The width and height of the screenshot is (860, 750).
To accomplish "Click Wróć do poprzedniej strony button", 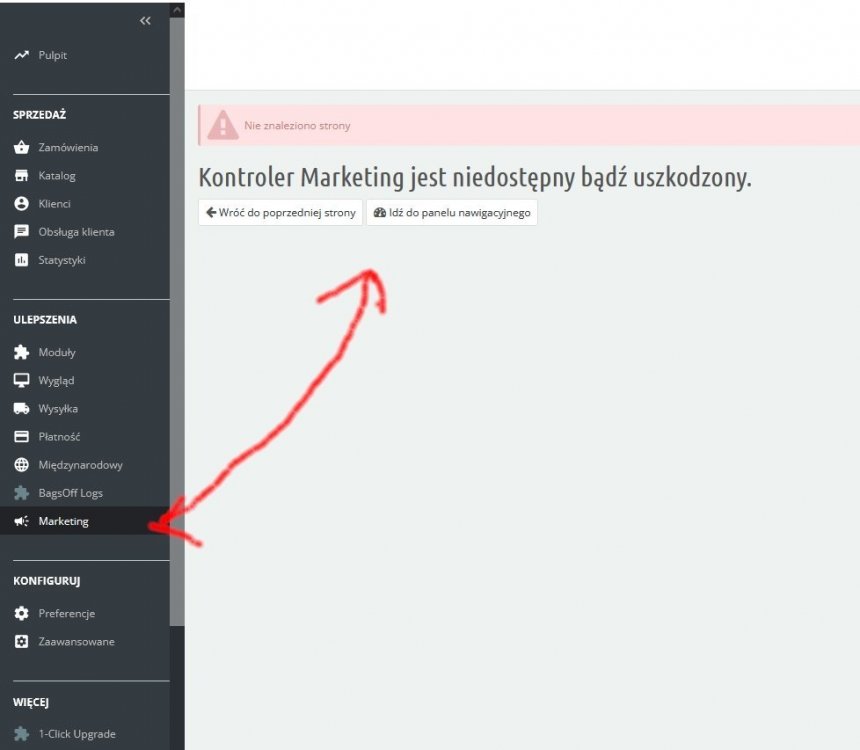I will [x=280, y=212].
